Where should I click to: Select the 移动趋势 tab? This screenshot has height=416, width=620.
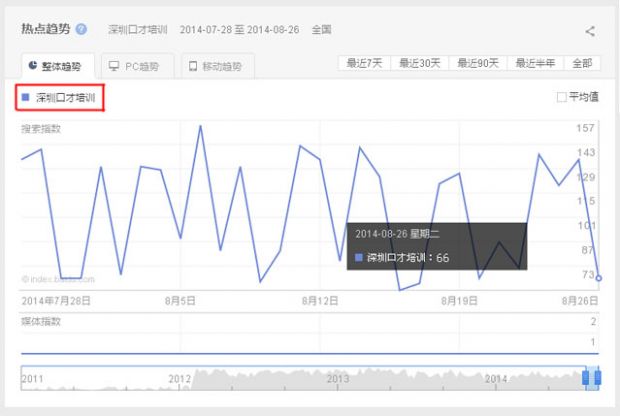pyautogui.click(x=218, y=66)
